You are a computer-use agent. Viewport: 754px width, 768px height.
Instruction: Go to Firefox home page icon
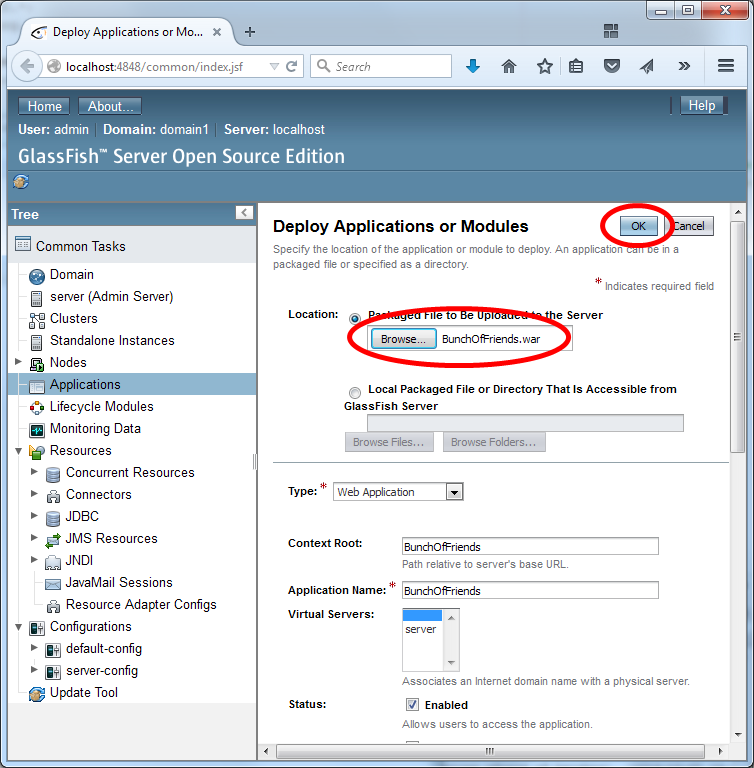(x=509, y=66)
